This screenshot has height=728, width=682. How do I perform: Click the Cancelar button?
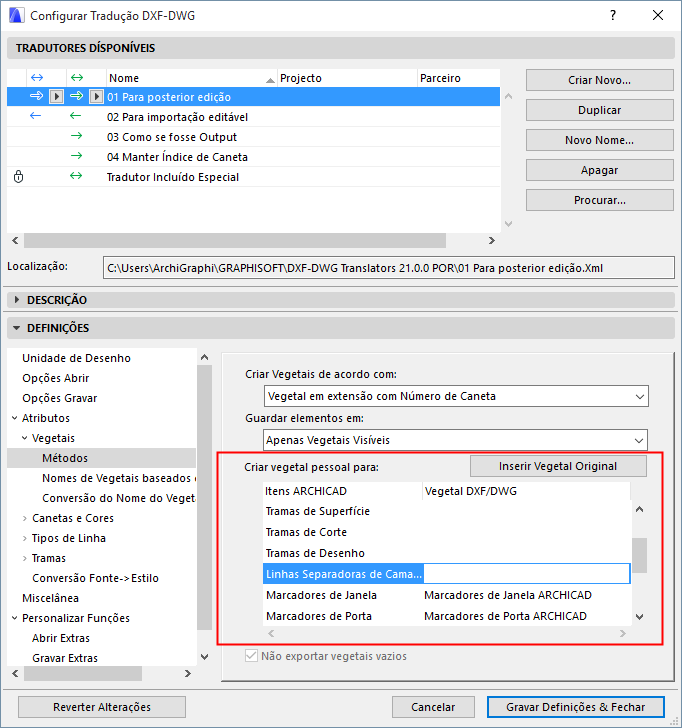pos(433,707)
